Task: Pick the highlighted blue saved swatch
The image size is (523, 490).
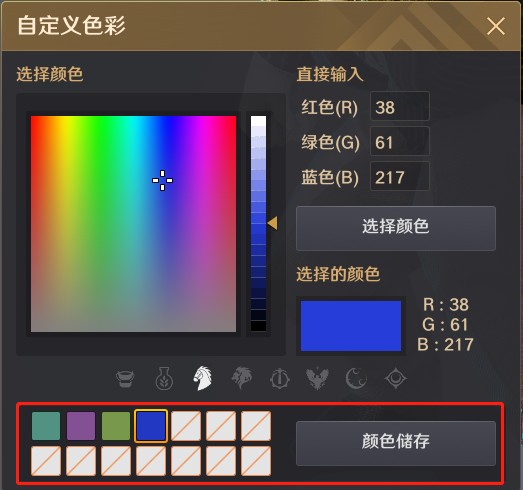Action: click(x=151, y=426)
